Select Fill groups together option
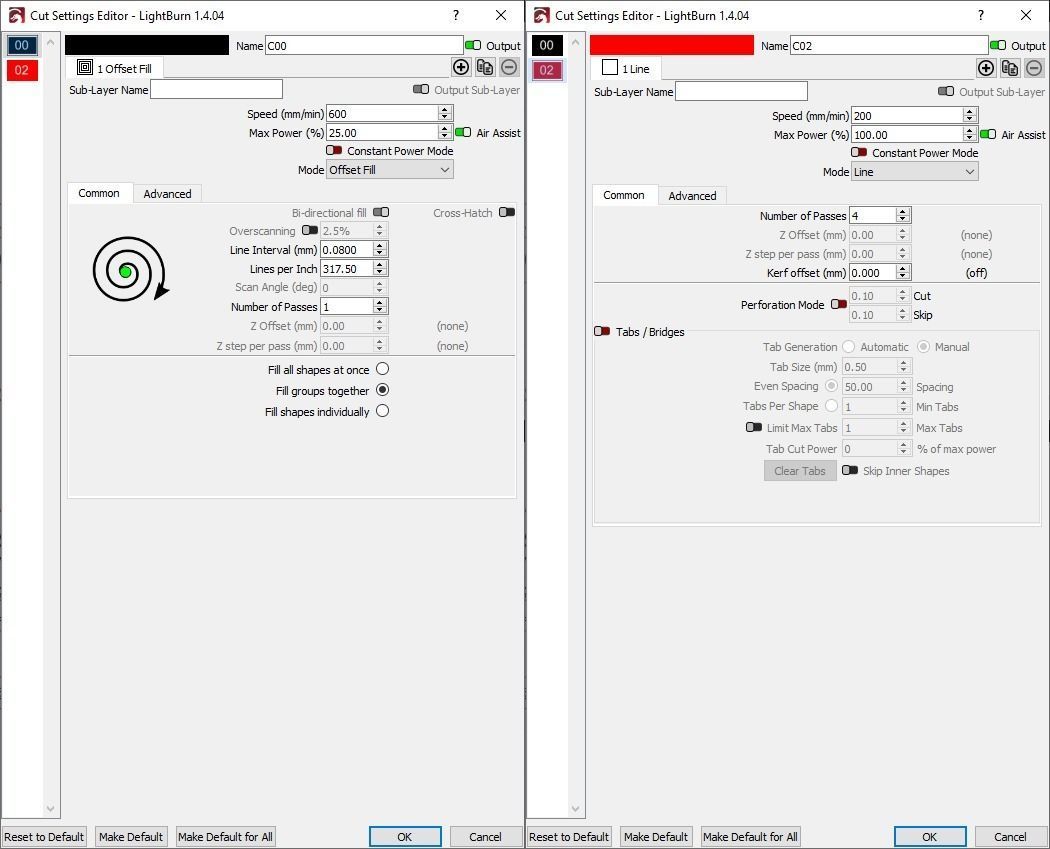Screen dimensions: 1050x849 (x=382, y=390)
